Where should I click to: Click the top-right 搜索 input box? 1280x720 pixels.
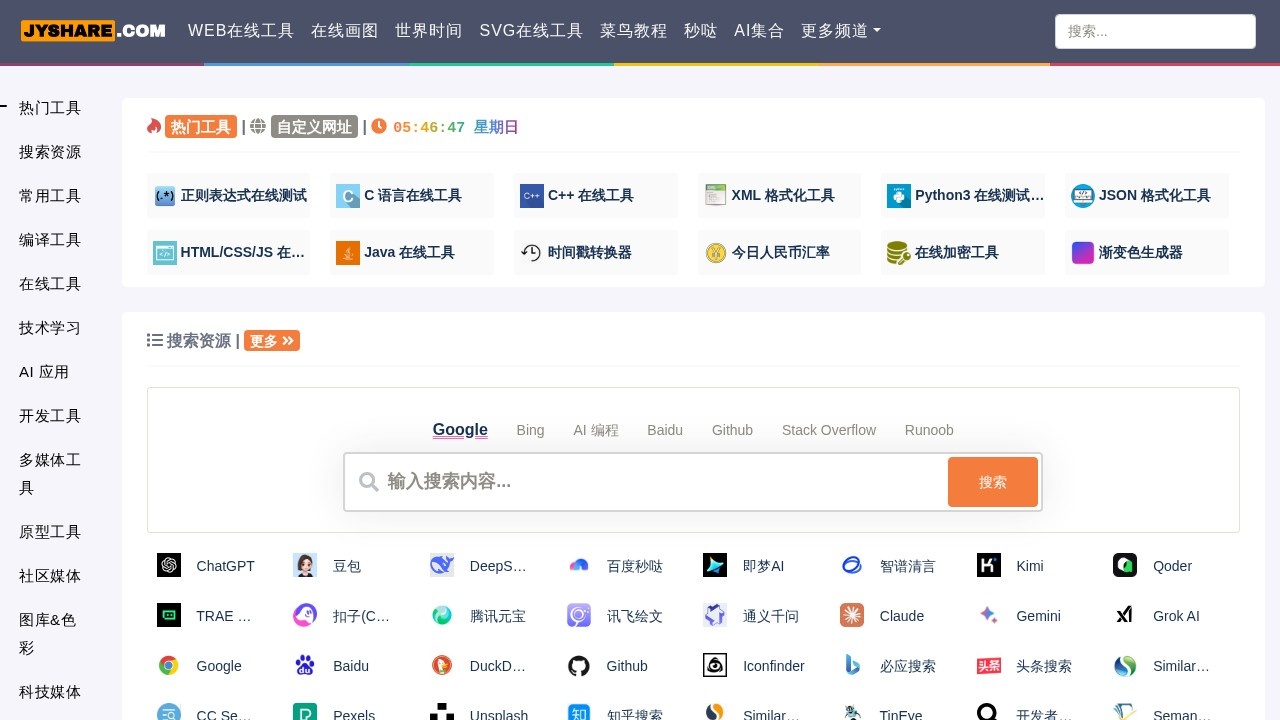[x=1155, y=31]
